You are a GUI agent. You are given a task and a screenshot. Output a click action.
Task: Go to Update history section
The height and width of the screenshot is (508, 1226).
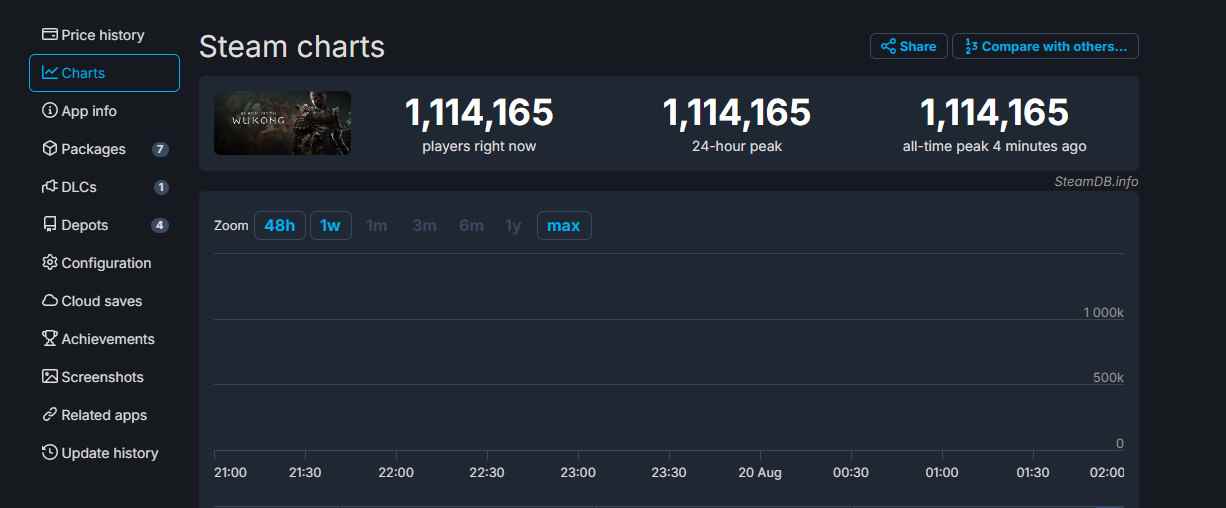[109, 453]
